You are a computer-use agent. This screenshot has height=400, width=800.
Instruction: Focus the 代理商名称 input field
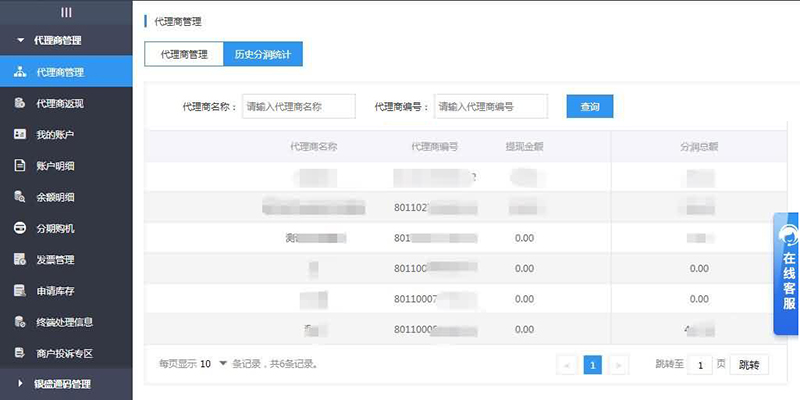[x=298, y=106]
